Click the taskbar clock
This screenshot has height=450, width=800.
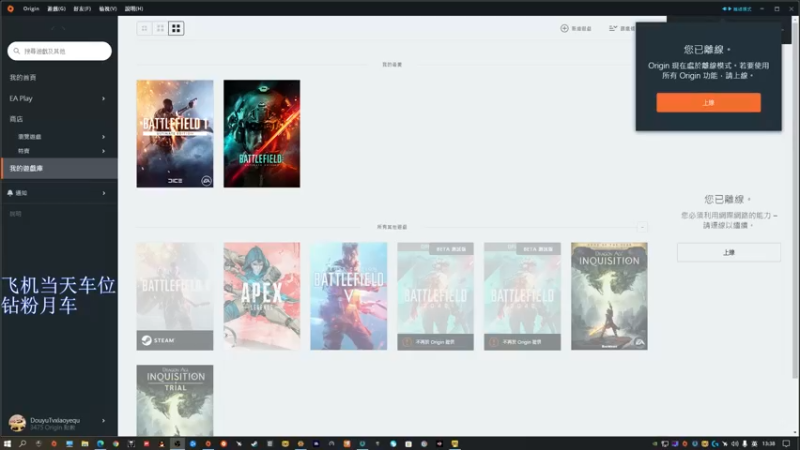(x=769, y=444)
